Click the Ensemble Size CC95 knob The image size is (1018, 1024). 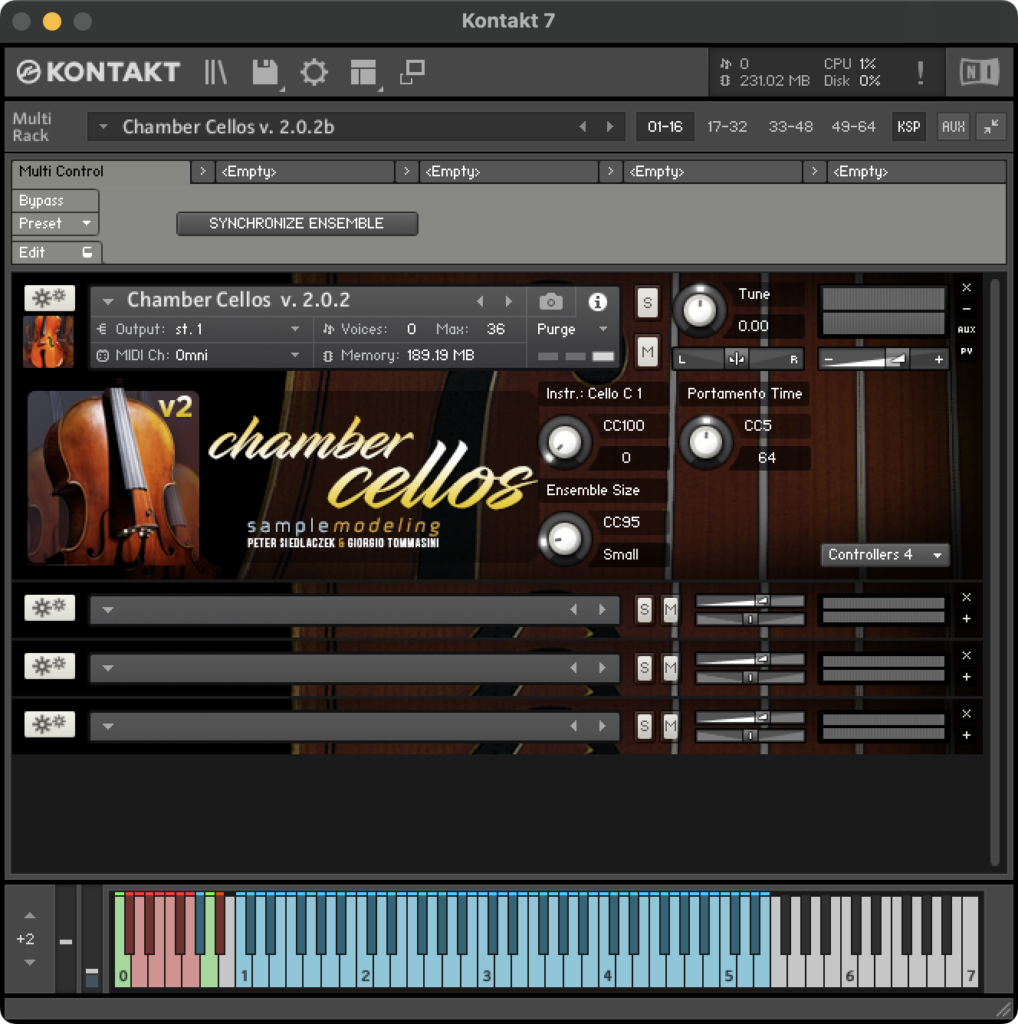[x=565, y=539]
